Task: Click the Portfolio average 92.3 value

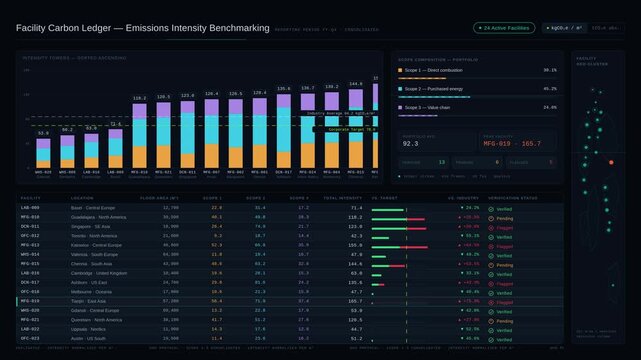Action: coord(410,144)
